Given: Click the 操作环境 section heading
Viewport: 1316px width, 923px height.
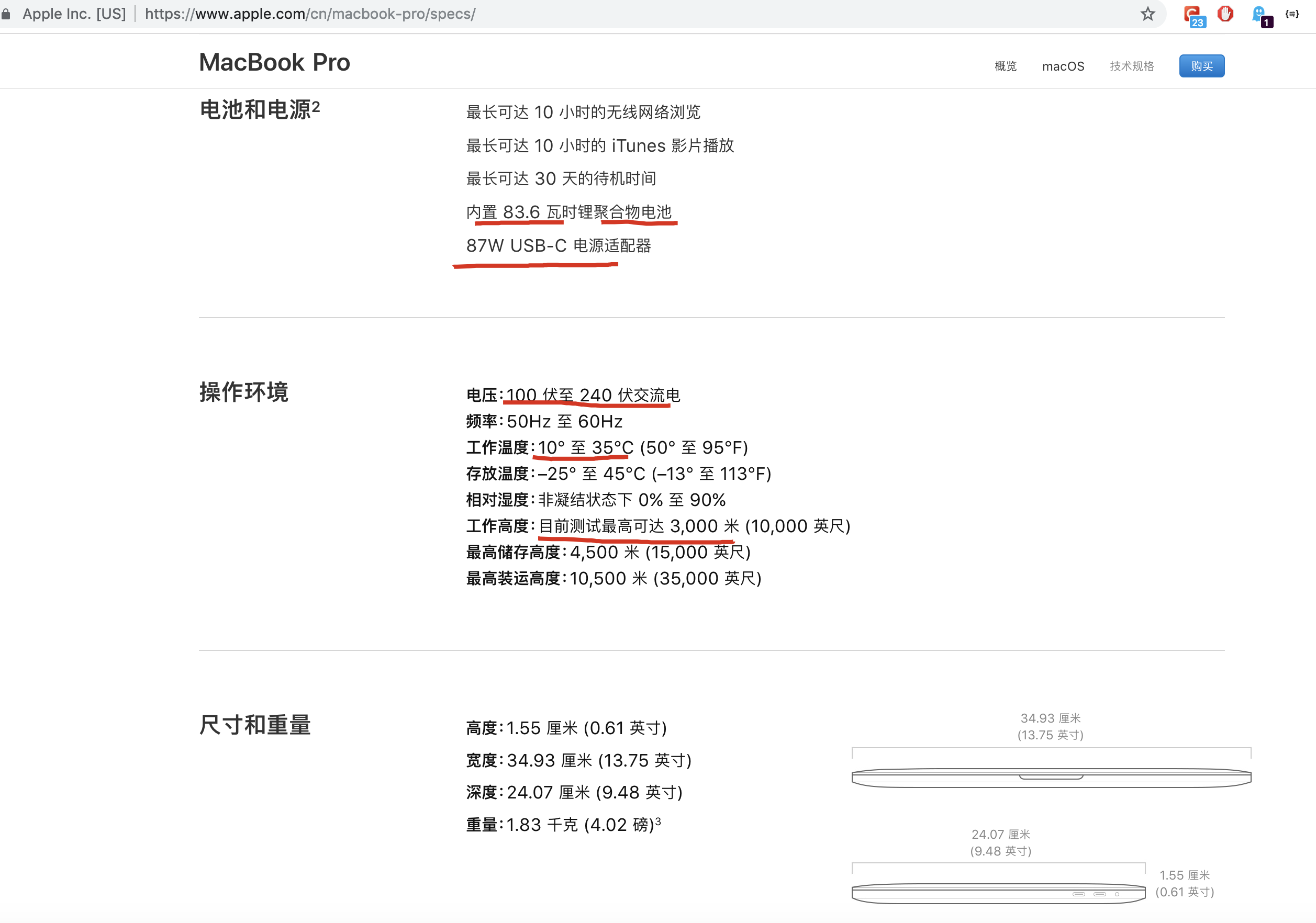Looking at the screenshot, I should (x=243, y=392).
